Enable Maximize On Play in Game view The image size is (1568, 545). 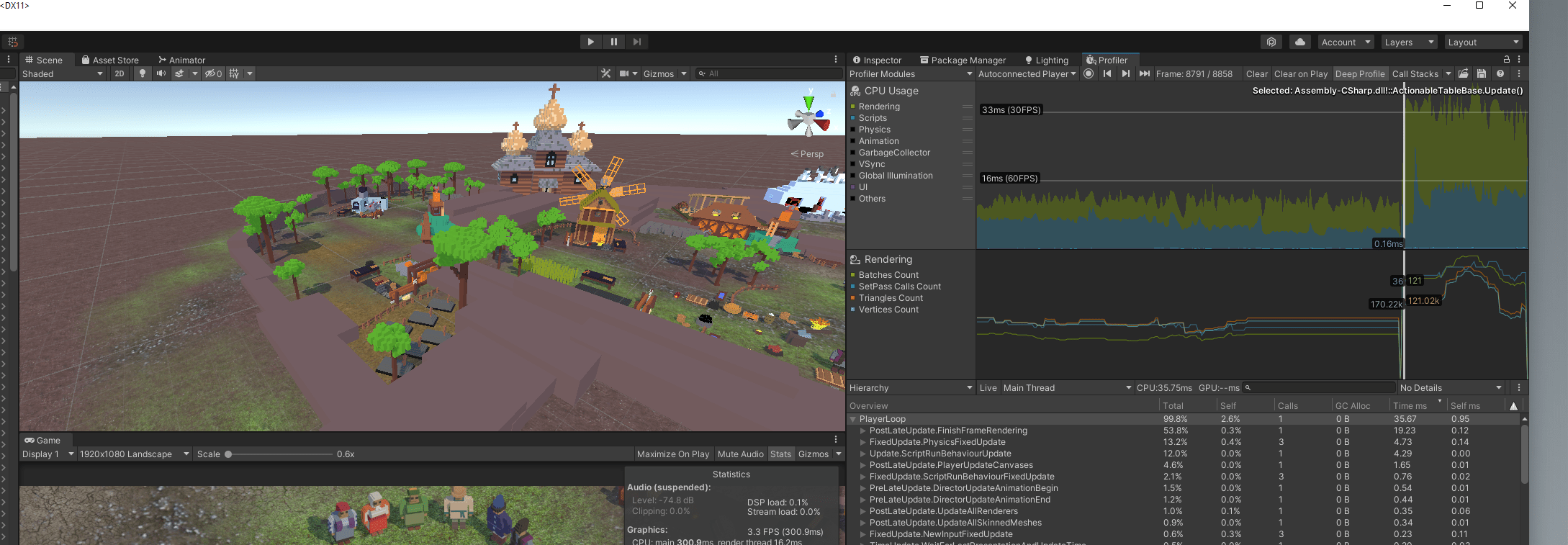tap(672, 454)
